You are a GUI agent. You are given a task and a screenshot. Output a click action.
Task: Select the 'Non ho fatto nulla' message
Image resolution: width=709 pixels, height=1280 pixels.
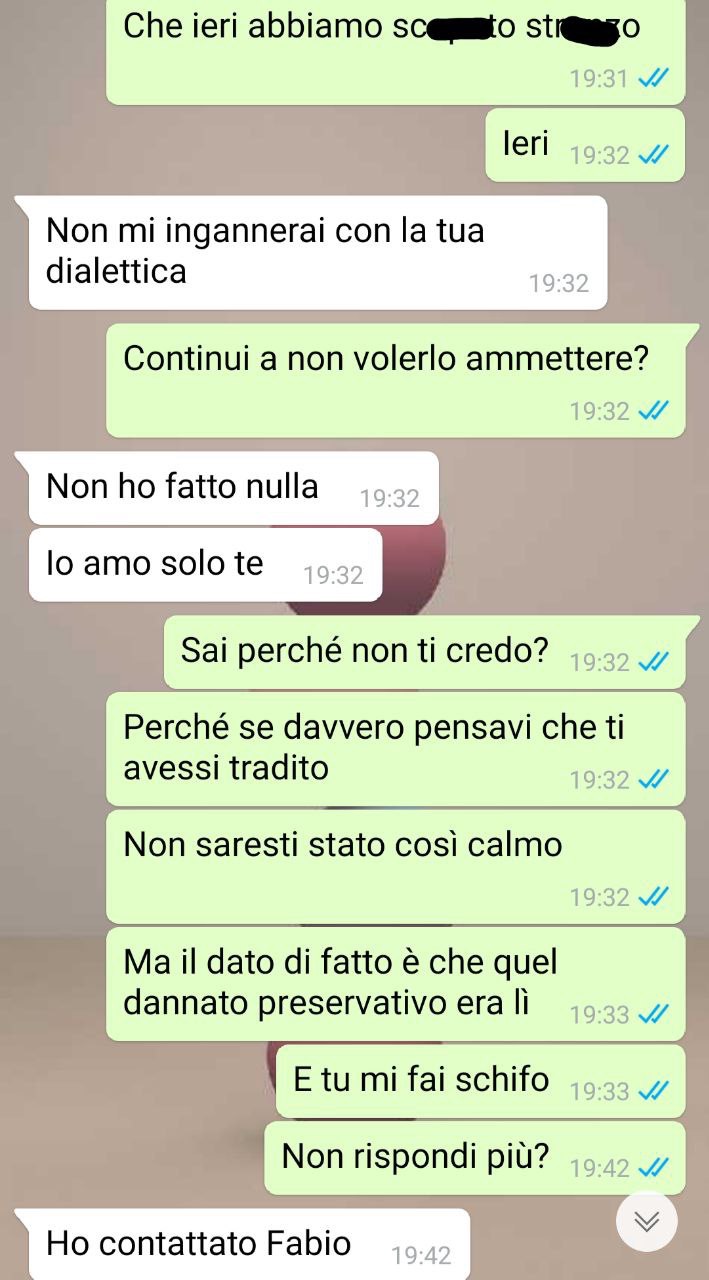(233, 488)
